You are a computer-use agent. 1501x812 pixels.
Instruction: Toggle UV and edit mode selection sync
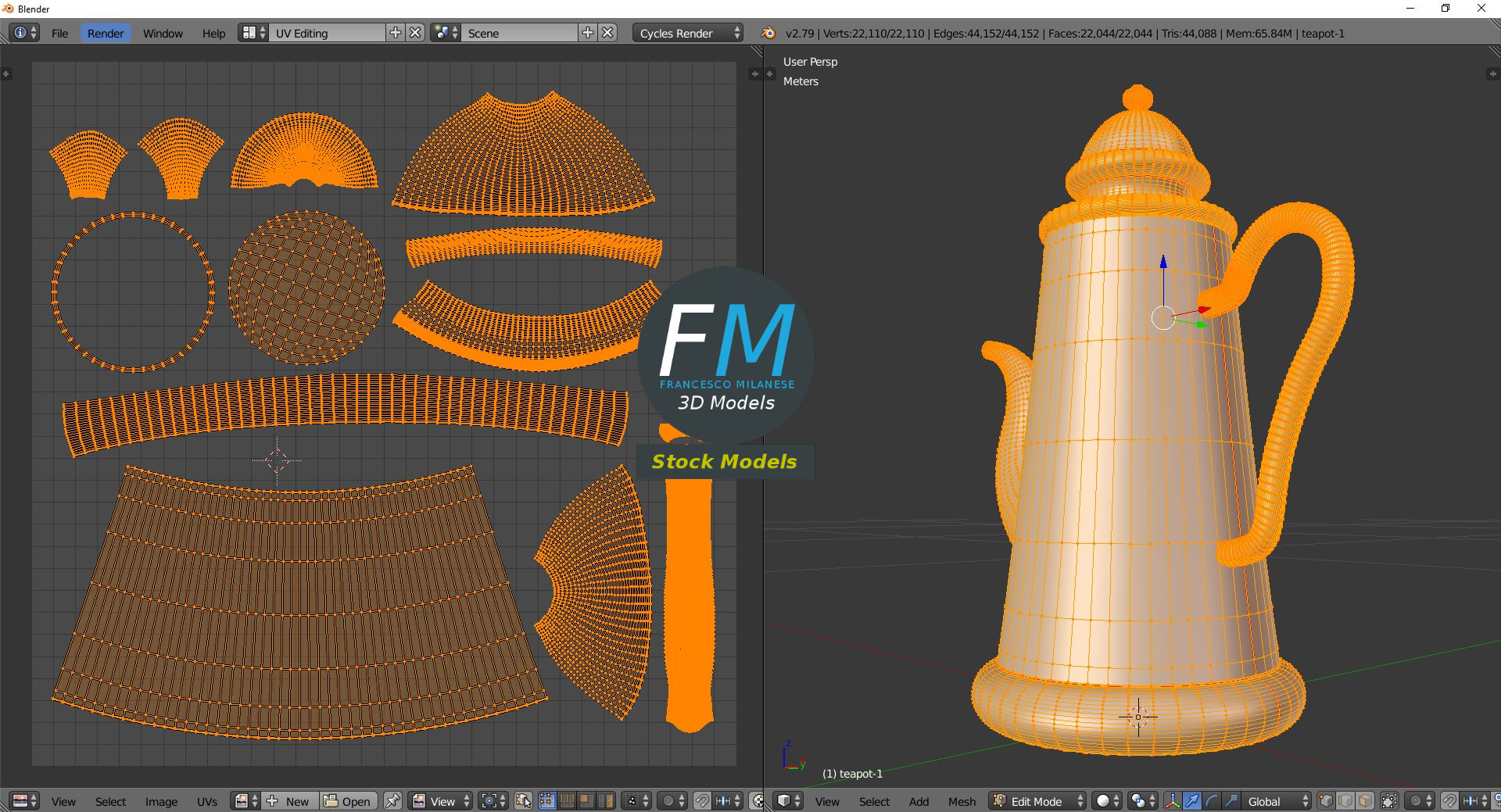click(524, 801)
